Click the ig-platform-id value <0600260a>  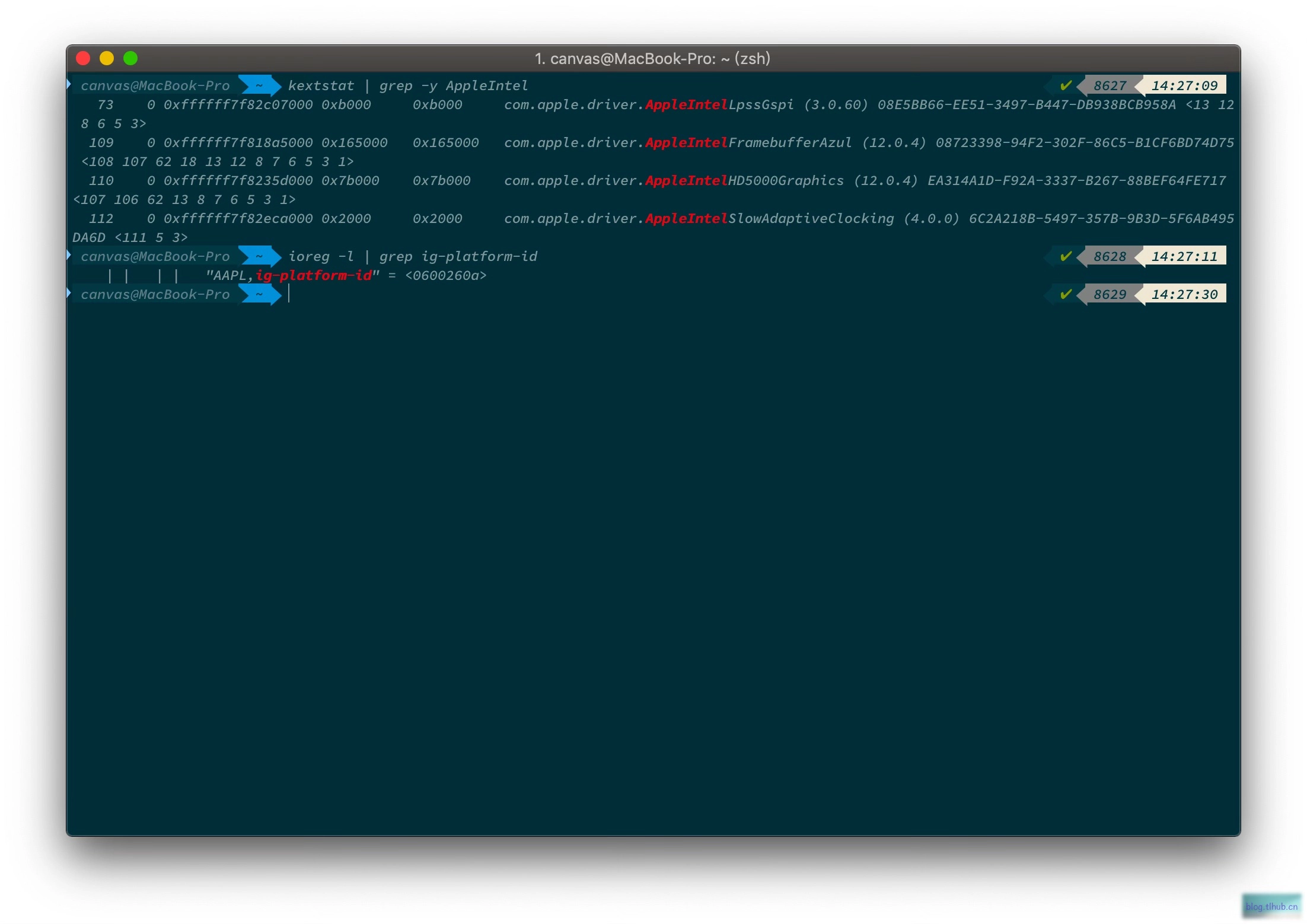446,276
